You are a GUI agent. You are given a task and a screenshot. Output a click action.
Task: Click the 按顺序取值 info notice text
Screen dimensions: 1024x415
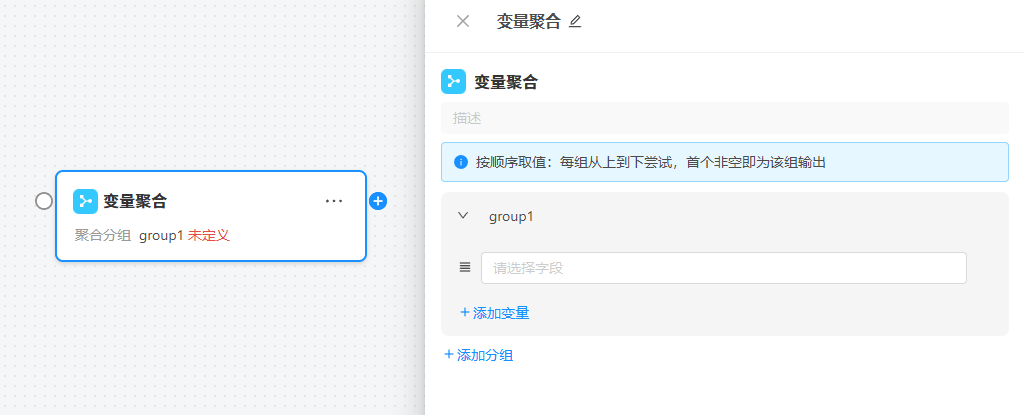coord(650,162)
